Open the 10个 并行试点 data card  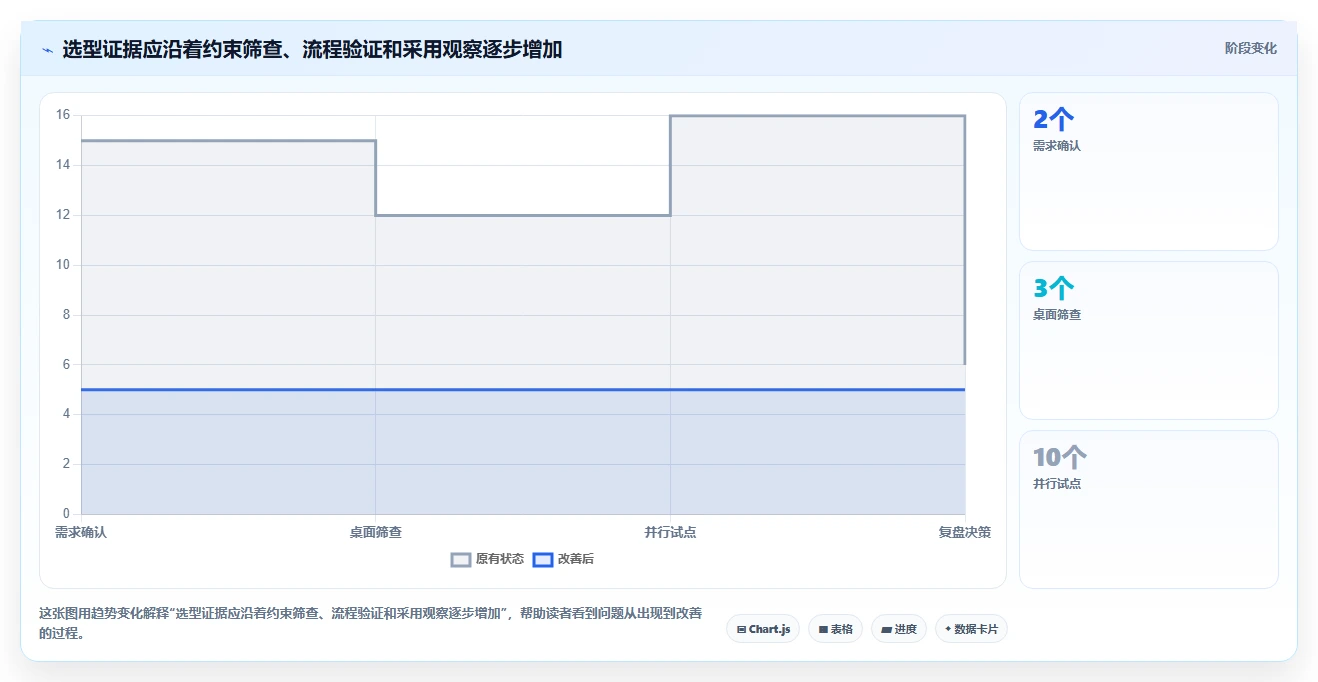pos(1148,509)
